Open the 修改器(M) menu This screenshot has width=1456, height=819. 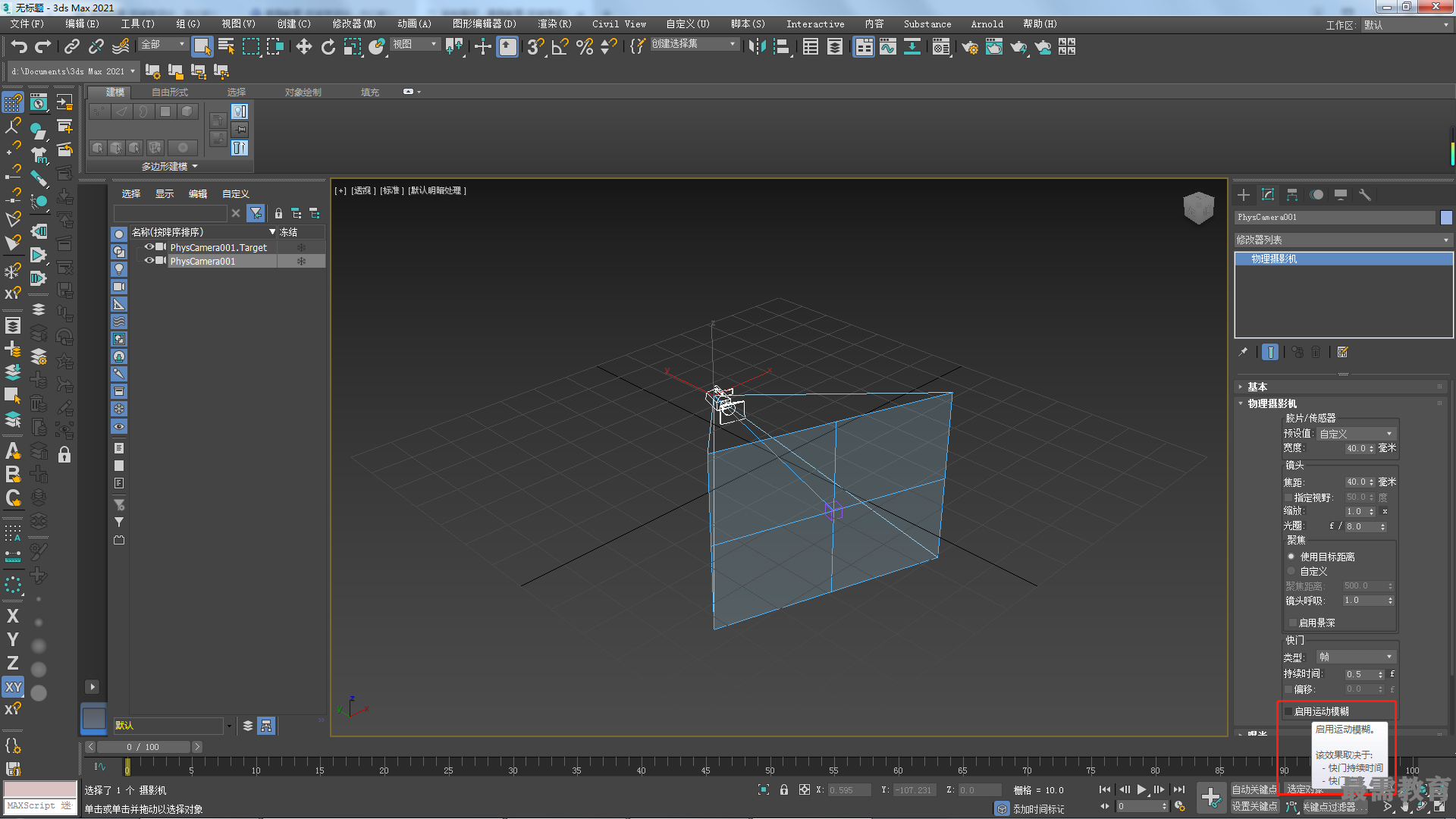pos(354,24)
